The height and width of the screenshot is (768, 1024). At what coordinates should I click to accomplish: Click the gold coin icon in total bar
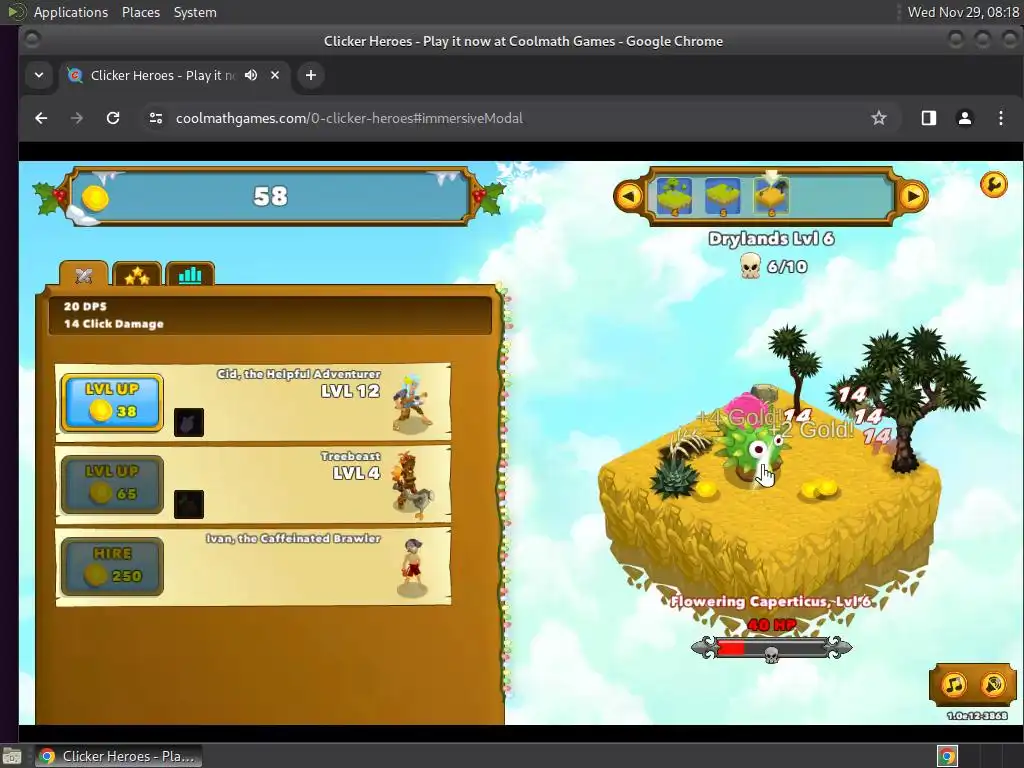point(95,198)
